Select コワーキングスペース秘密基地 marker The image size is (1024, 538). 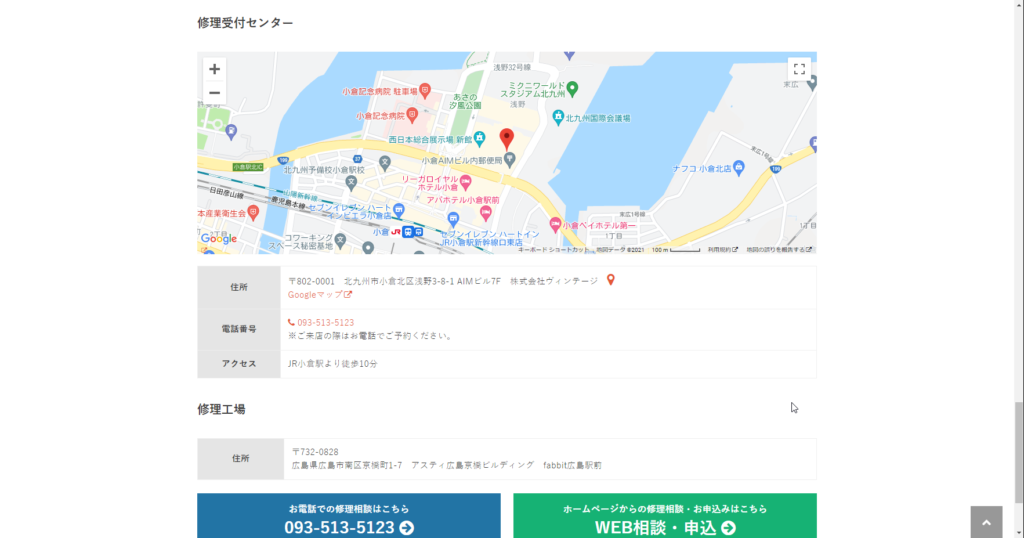coord(340,241)
